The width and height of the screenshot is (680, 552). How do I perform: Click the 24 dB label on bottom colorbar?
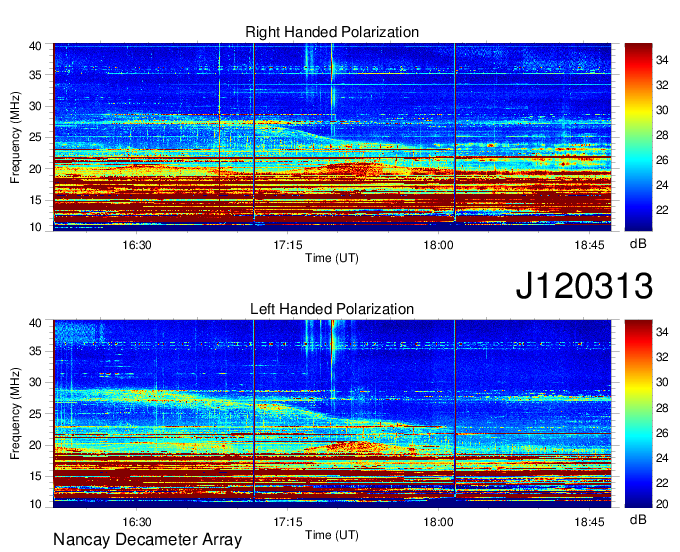point(662,458)
